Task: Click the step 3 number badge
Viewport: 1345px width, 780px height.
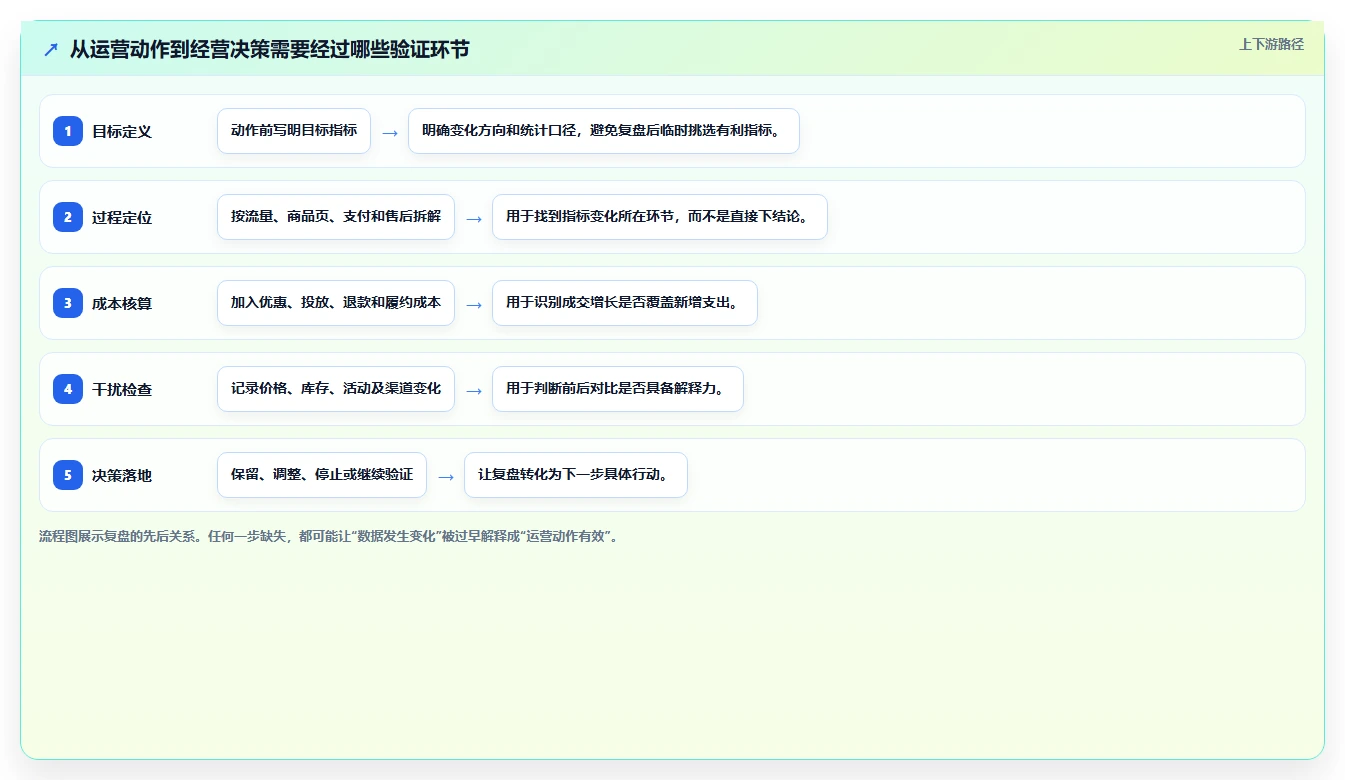Action: tap(68, 303)
